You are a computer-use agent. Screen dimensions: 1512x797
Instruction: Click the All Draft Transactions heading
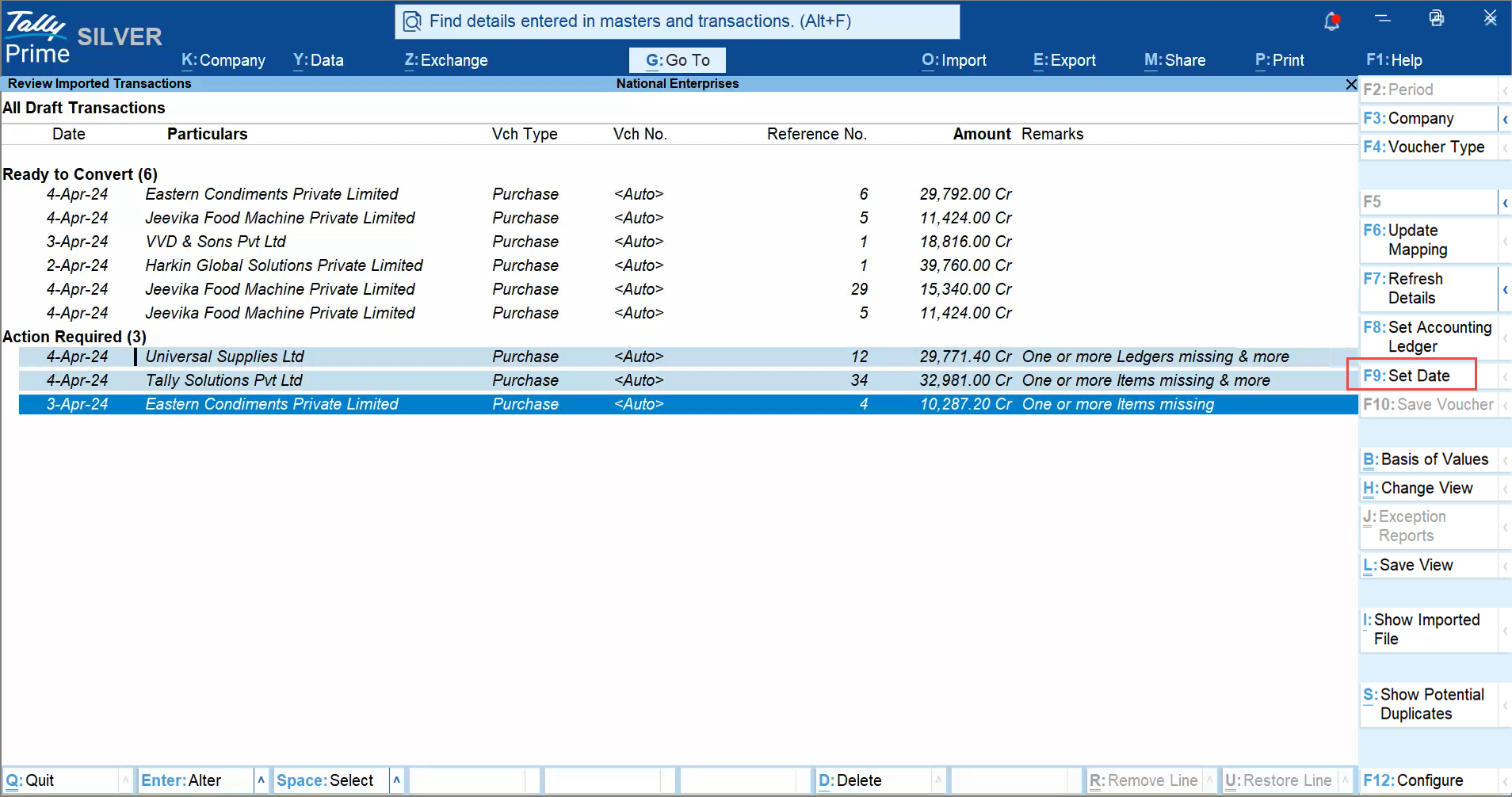(x=84, y=108)
